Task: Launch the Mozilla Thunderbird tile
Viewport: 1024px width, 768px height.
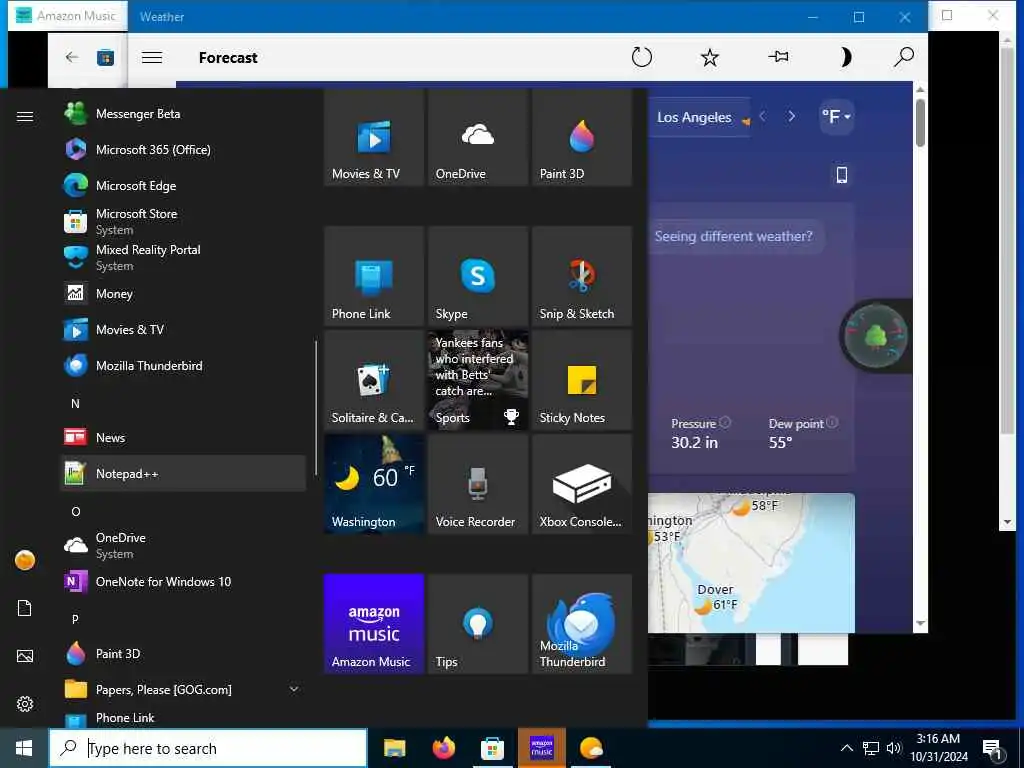Action: tap(582, 624)
